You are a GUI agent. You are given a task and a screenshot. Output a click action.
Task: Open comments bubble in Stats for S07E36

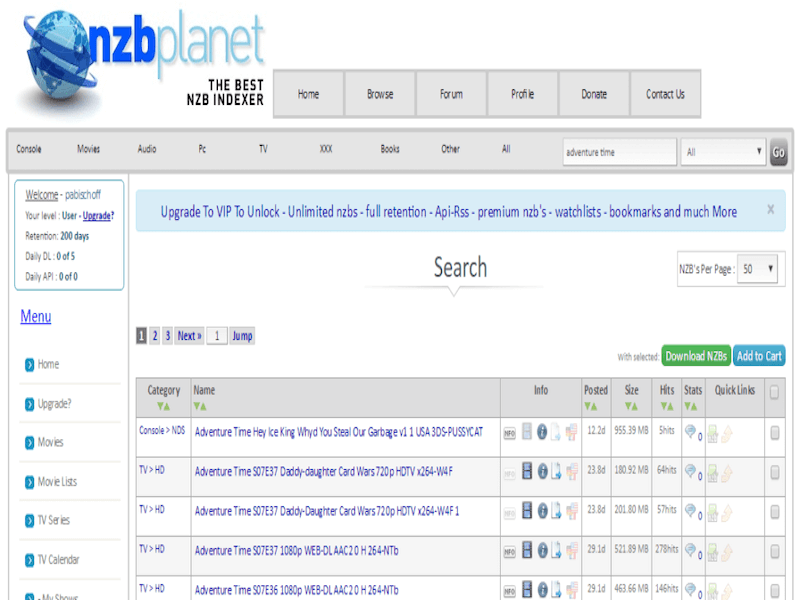click(690, 588)
